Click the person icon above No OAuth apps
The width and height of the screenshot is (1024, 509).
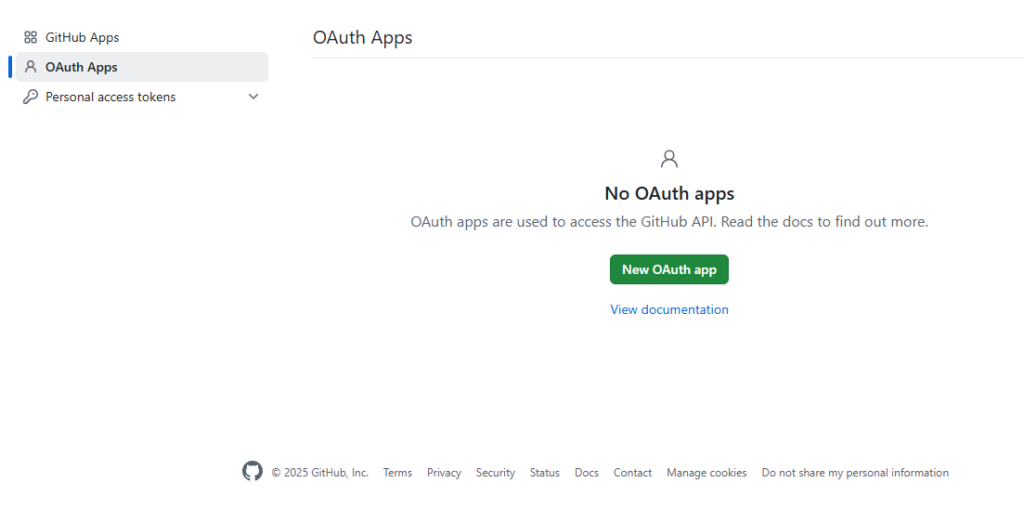coord(669,159)
